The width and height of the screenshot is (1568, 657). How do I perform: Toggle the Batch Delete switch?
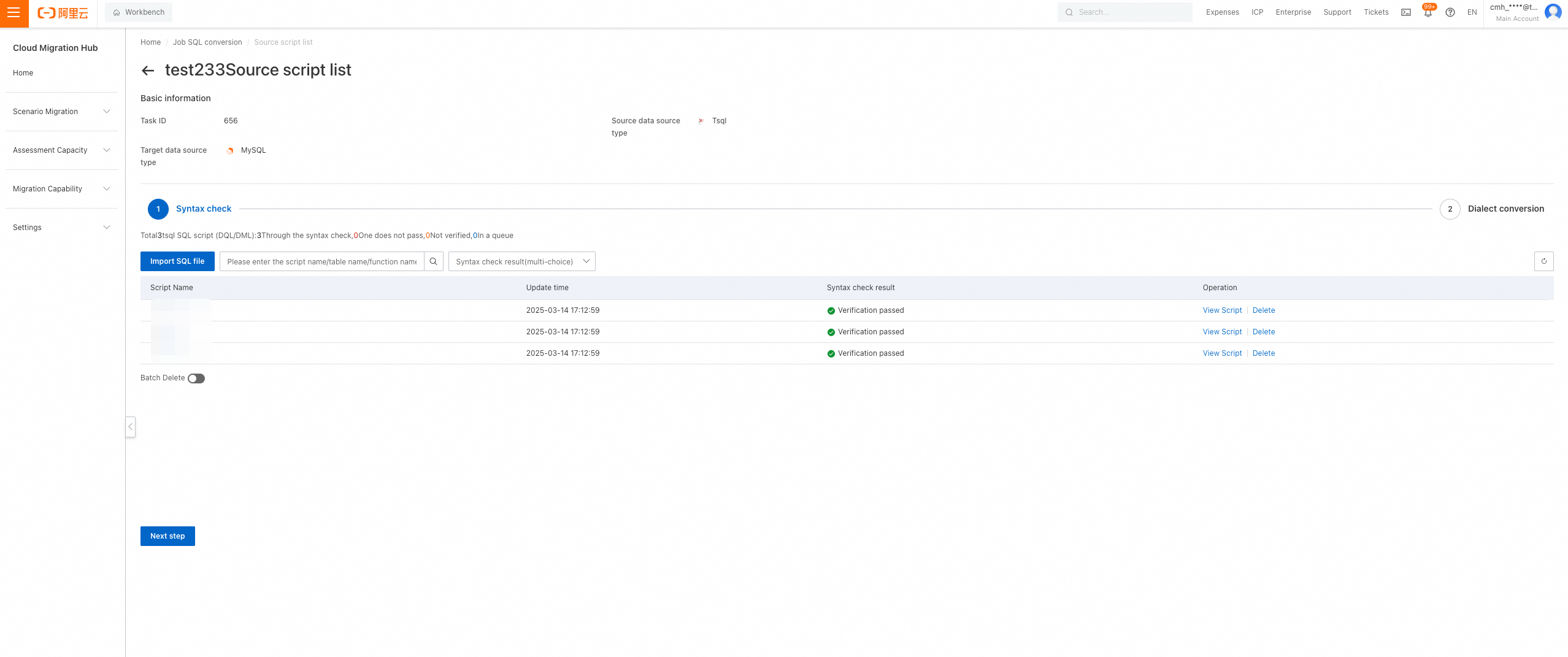click(196, 378)
